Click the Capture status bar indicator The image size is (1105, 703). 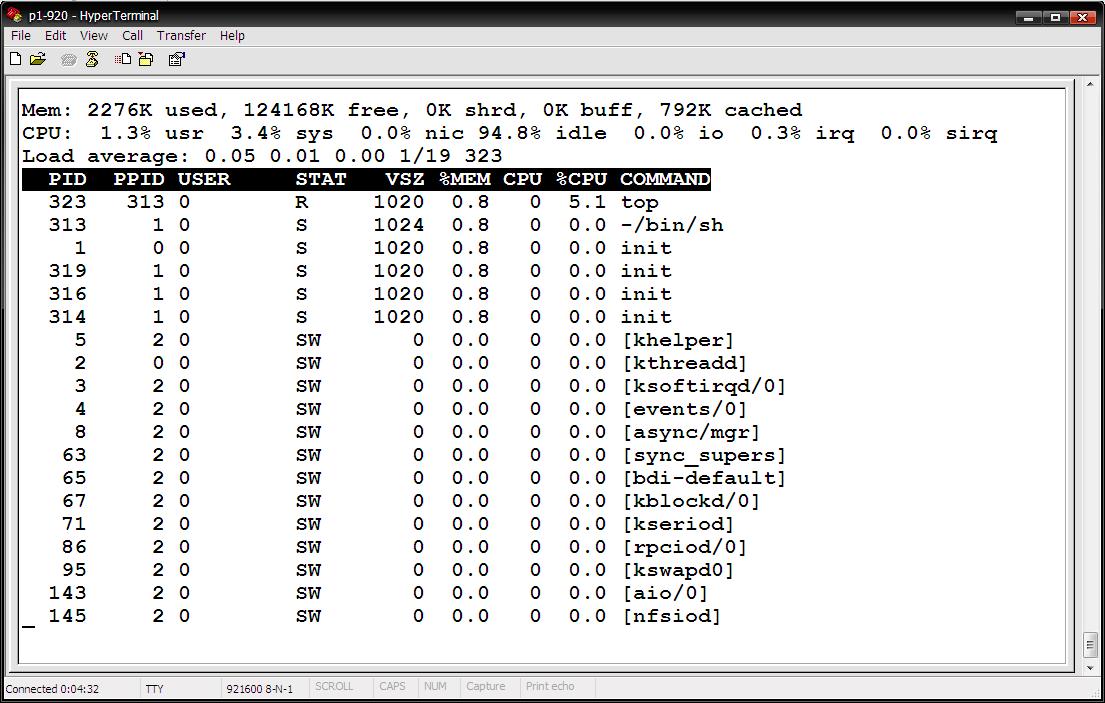coord(486,687)
